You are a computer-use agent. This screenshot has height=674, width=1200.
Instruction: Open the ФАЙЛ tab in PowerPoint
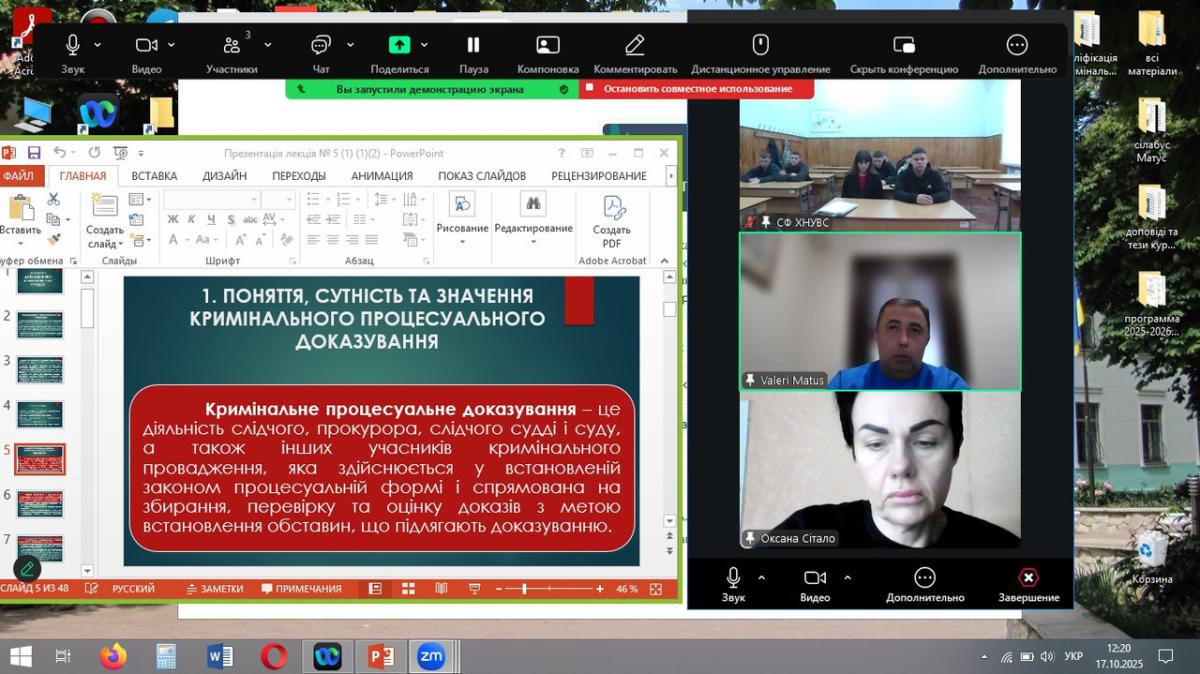[18, 176]
